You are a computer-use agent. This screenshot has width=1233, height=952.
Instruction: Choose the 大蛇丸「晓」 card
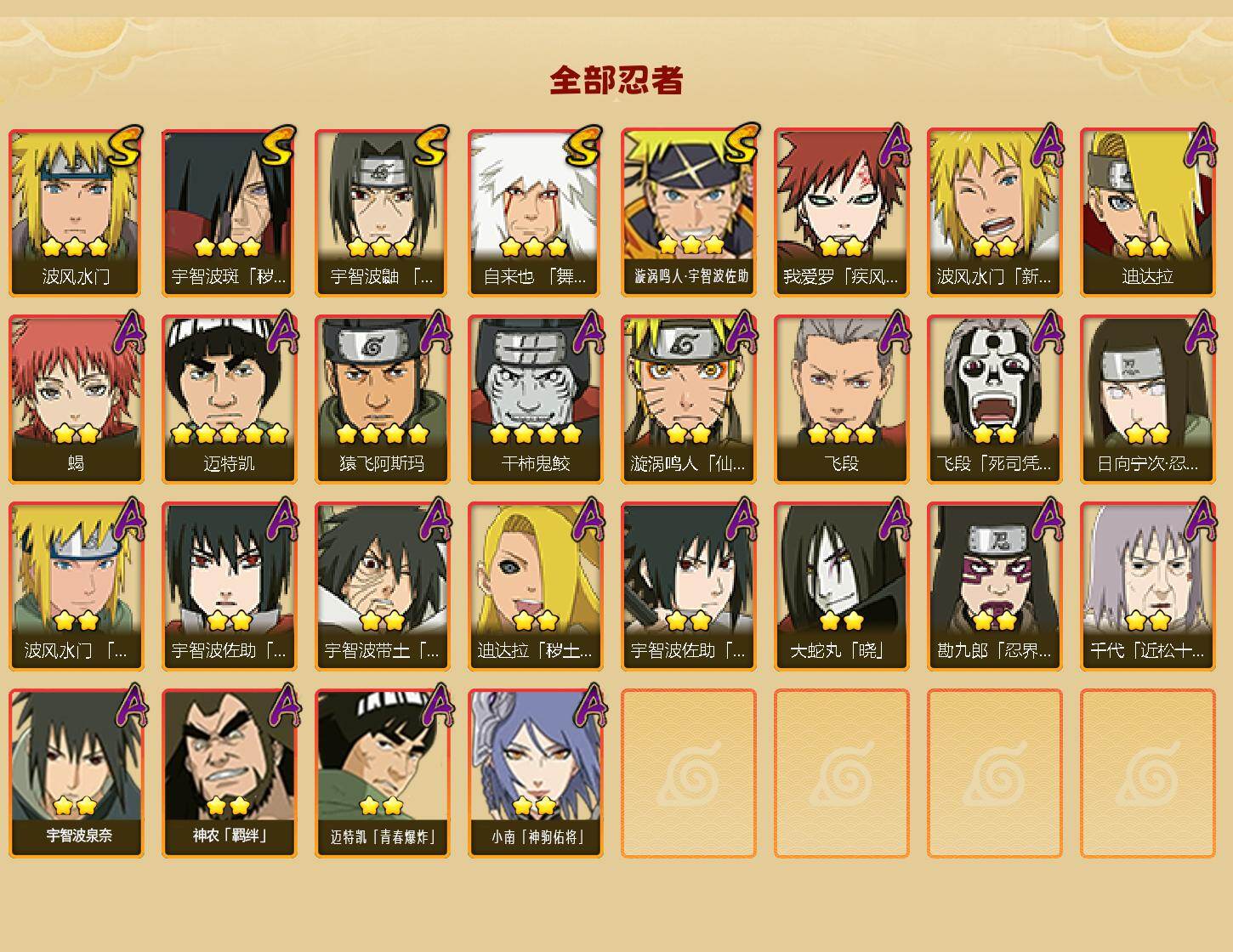pyautogui.click(x=842, y=586)
